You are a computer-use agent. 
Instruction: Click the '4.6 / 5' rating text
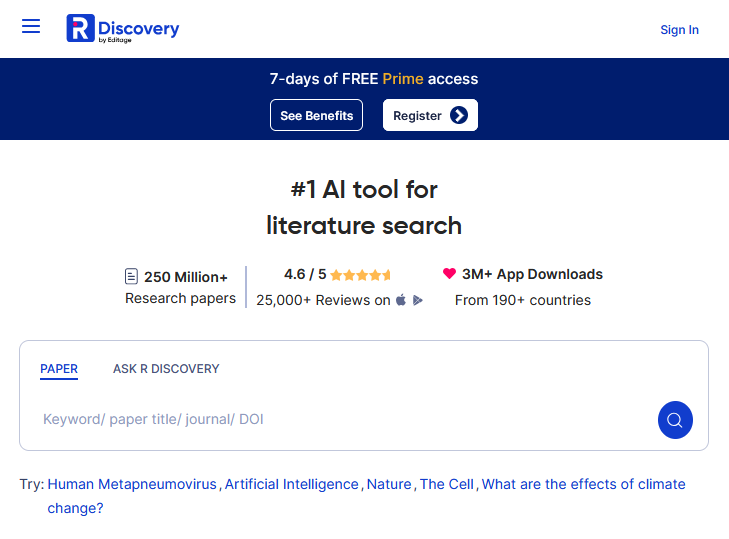click(305, 274)
